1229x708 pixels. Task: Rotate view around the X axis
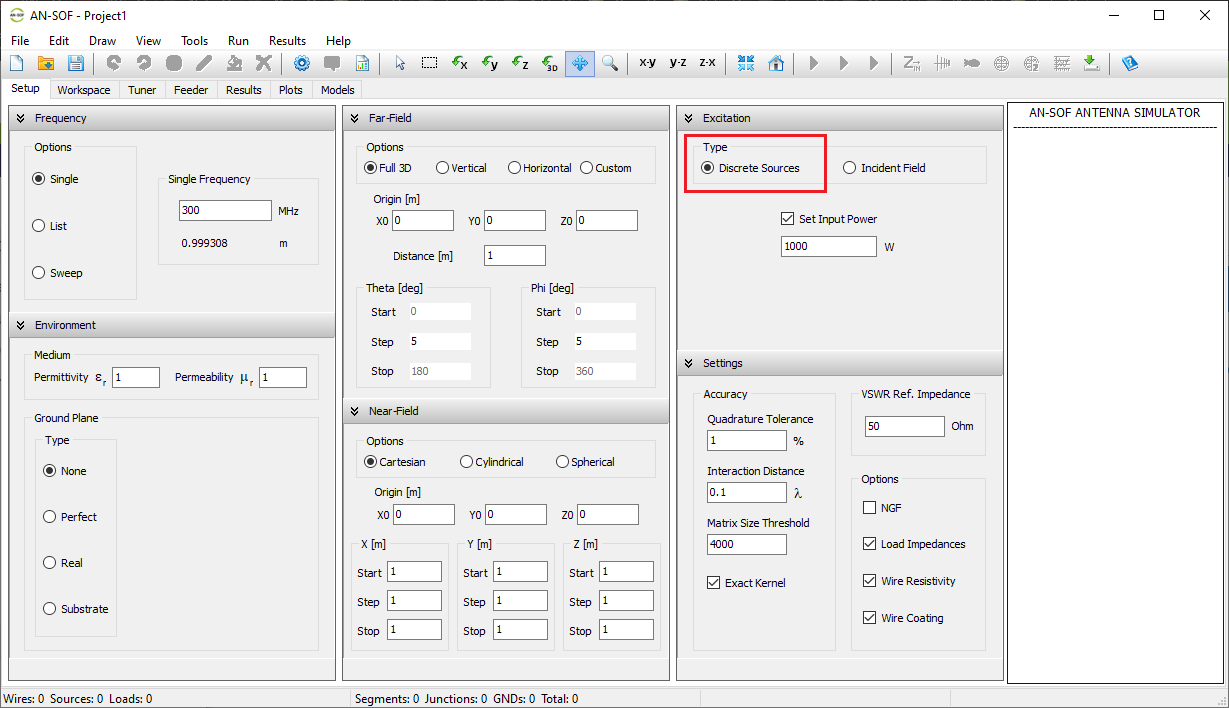pyautogui.click(x=460, y=63)
